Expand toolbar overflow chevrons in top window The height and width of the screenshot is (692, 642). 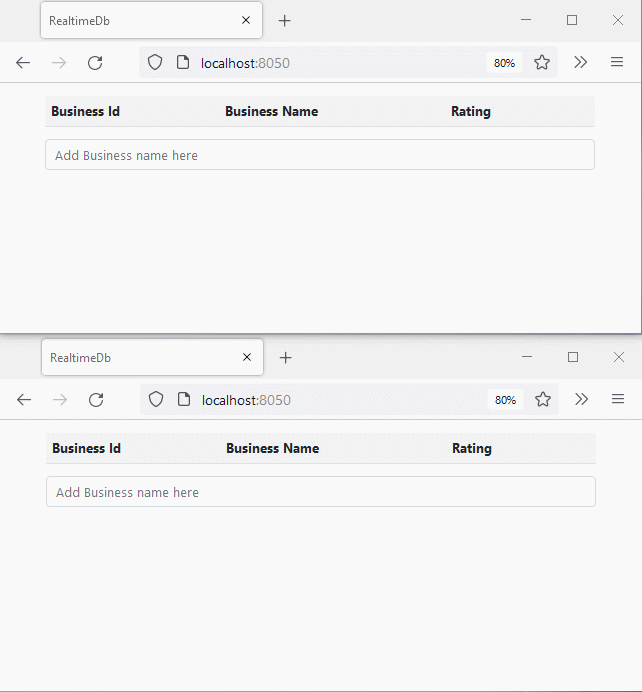click(581, 63)
